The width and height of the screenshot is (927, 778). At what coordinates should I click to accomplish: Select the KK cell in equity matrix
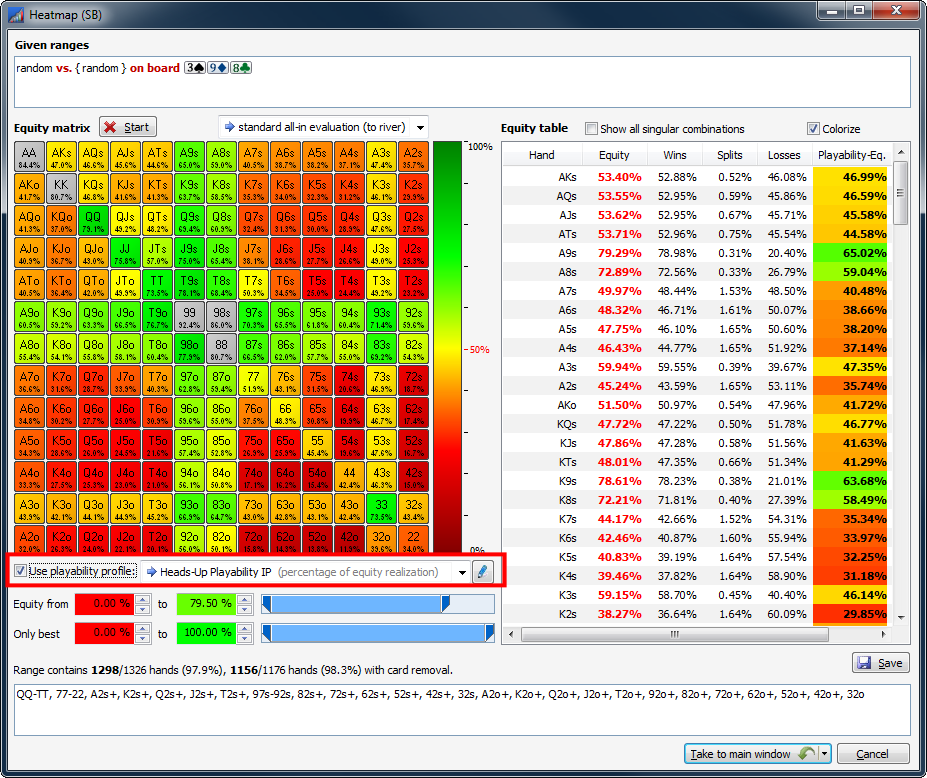(x=61, y=189)
